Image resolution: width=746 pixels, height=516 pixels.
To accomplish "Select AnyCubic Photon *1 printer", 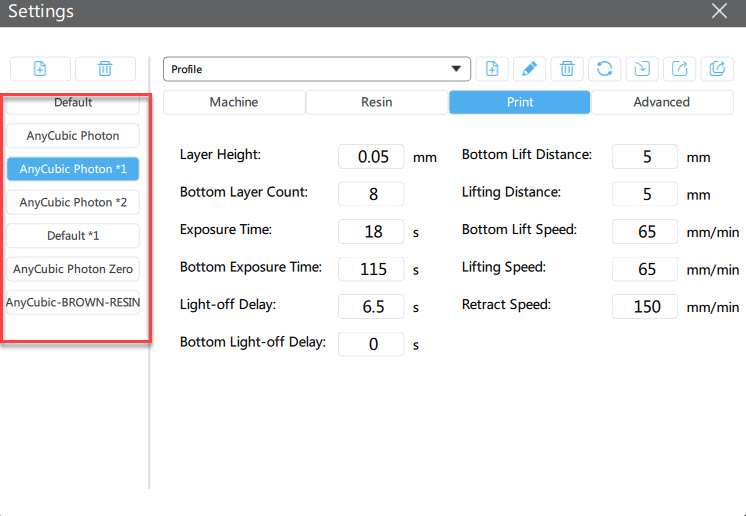I will click(x=73, y=169).
